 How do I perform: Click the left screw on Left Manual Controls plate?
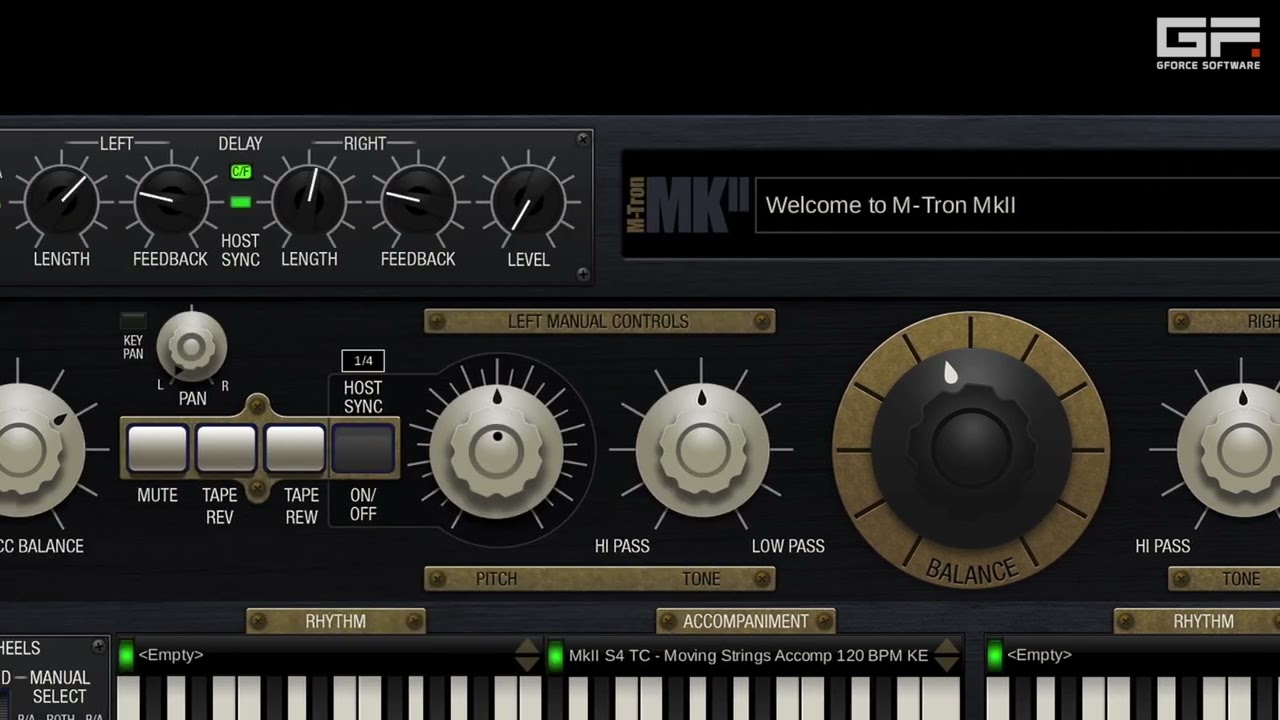point(436,321)
